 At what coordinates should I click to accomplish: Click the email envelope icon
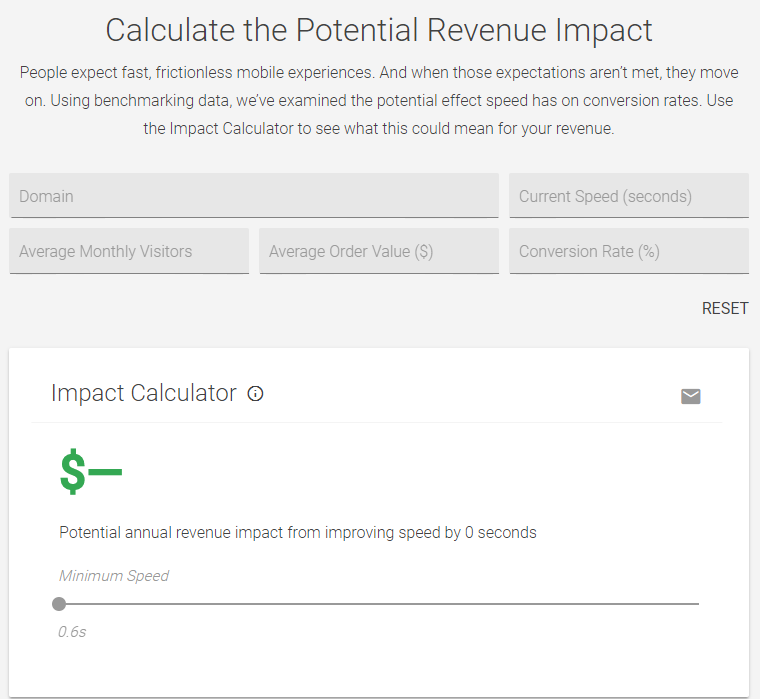point(690,396)
